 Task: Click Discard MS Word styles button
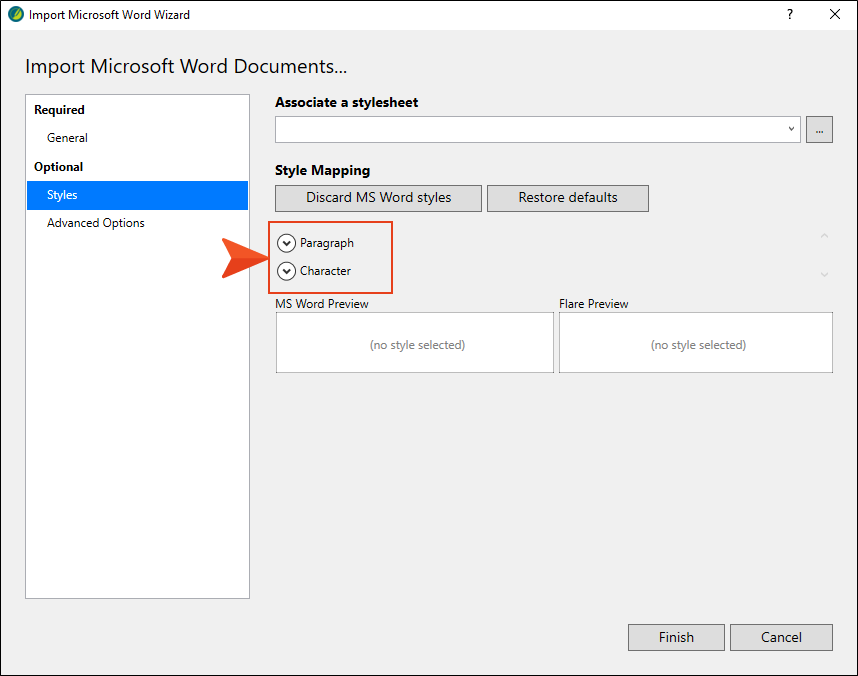(378, 198)
